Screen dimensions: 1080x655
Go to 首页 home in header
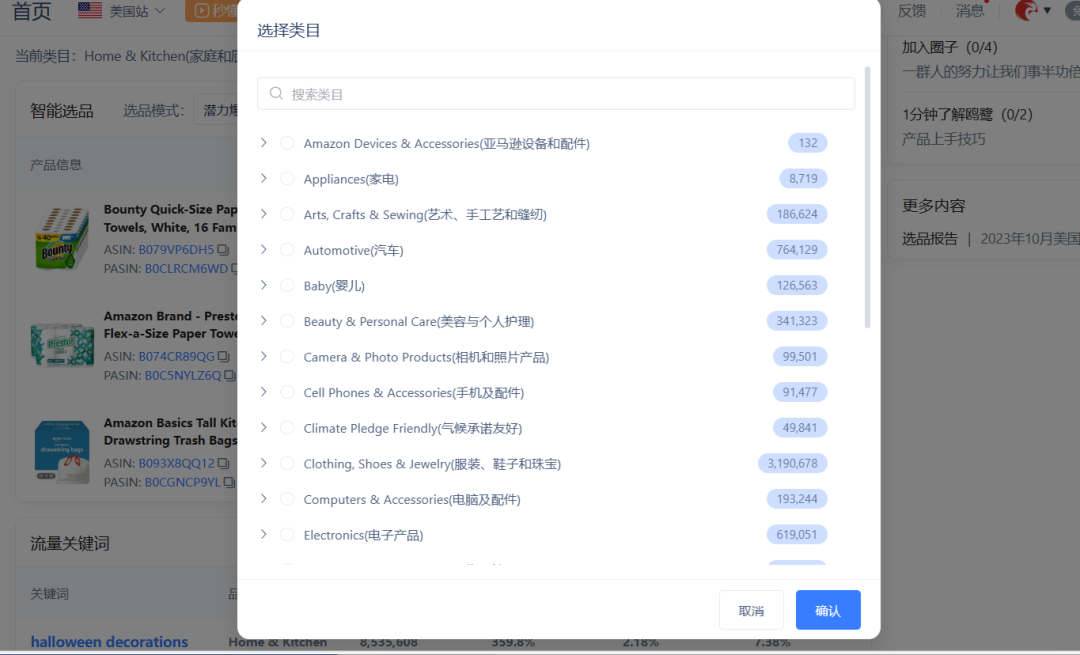32,11
